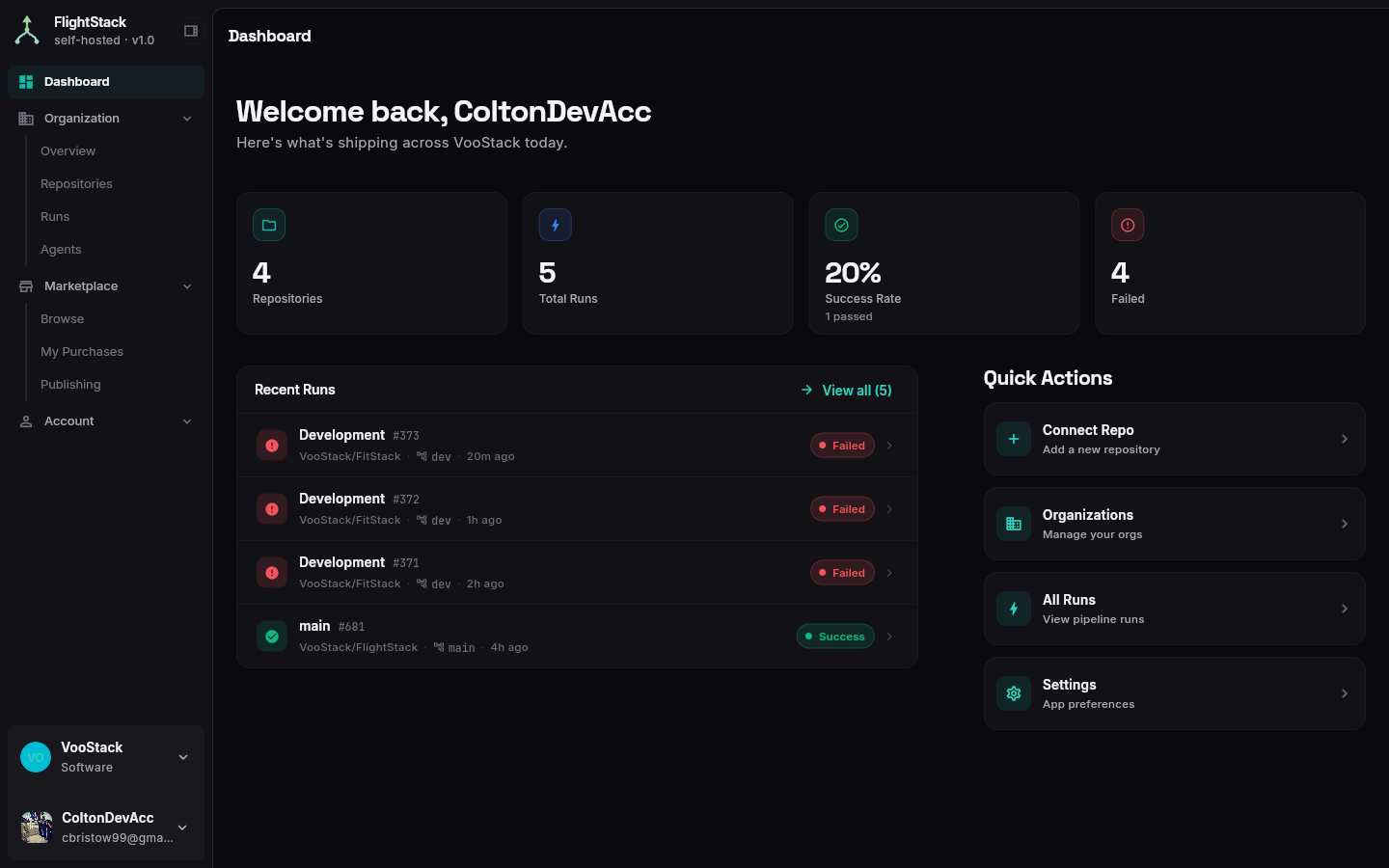Viewport: 1389px width, 868px height.
Task: Click the Failed runs stat card
Action: pos(1230,263)
